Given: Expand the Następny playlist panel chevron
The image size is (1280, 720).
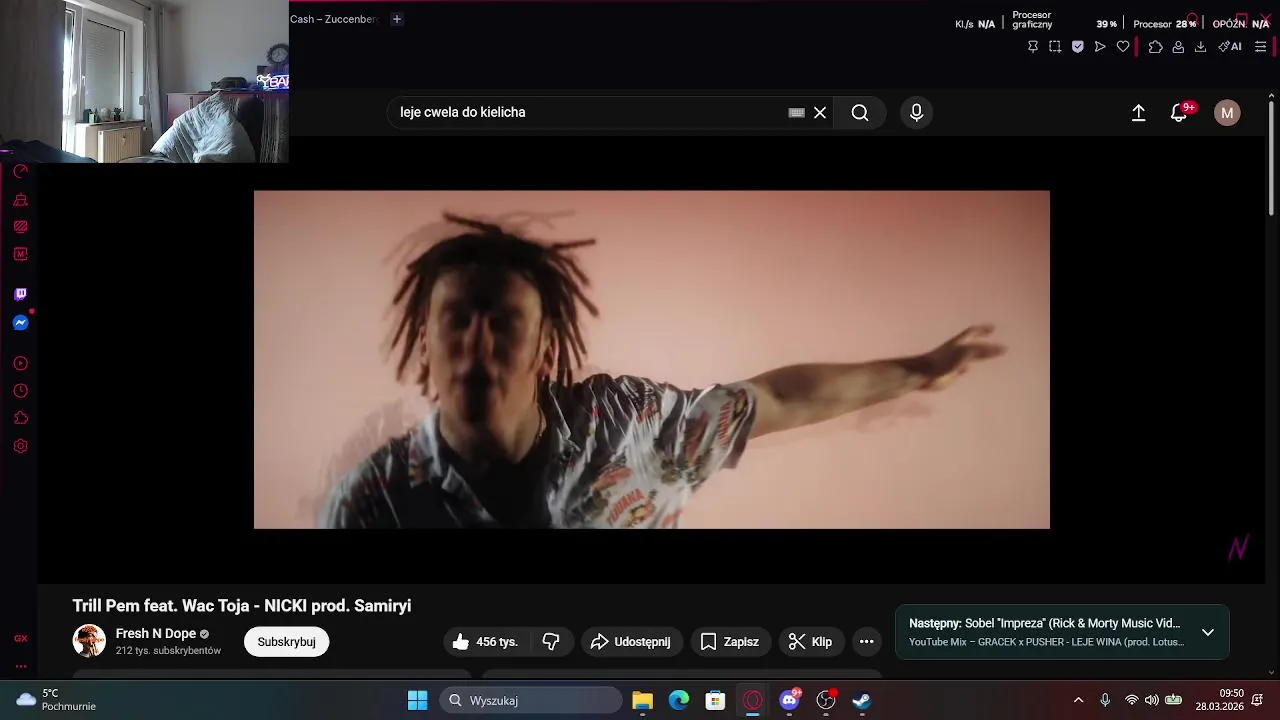Looking at the screenshot, I should 1208,633.
